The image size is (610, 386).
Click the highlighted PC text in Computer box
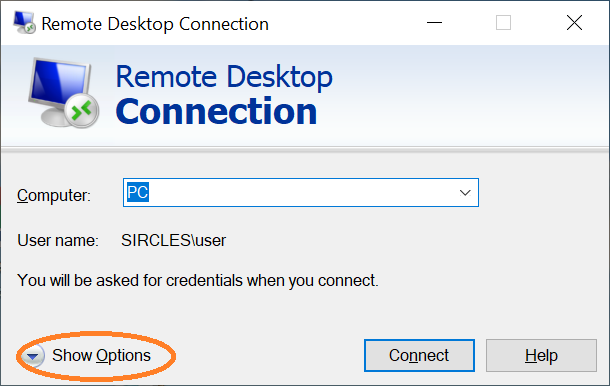click(138, 192)
